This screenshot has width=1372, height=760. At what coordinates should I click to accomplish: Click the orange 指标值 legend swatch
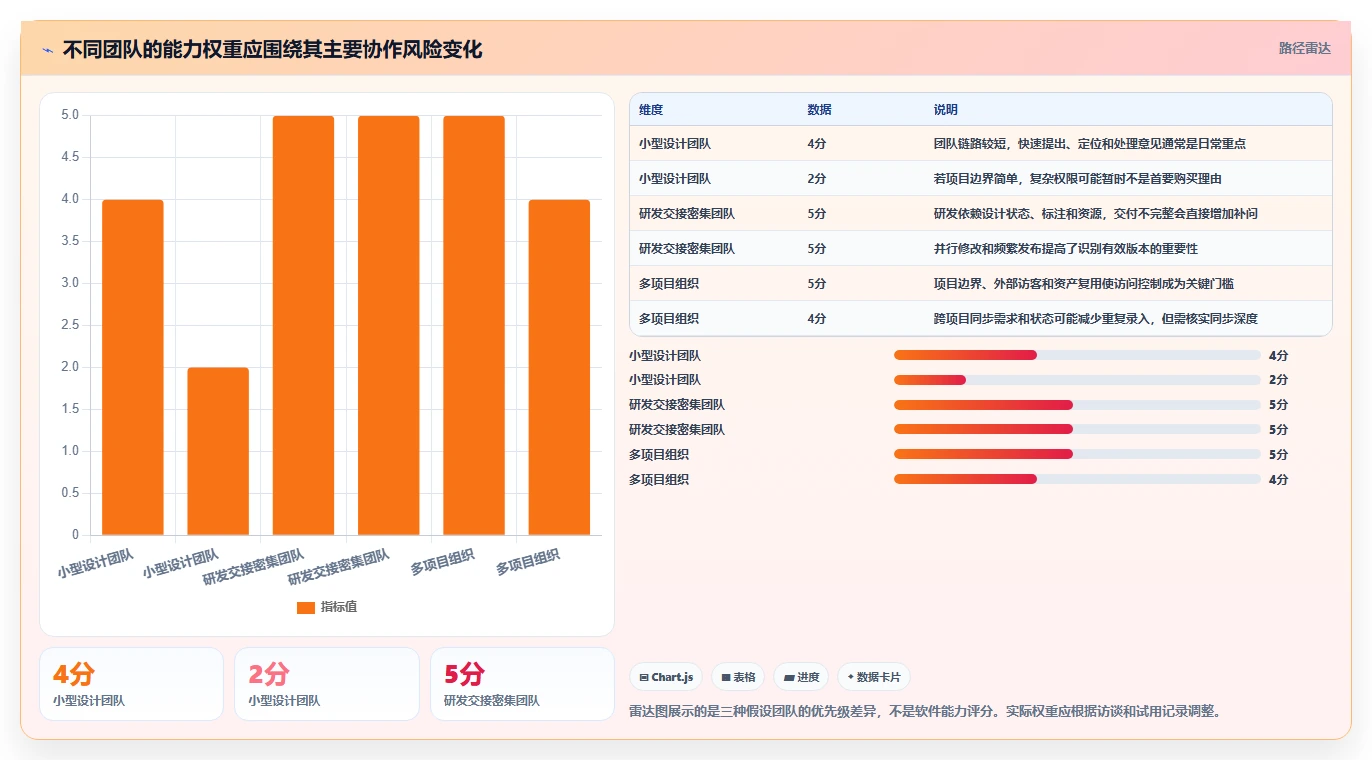[x=306, y=607]
